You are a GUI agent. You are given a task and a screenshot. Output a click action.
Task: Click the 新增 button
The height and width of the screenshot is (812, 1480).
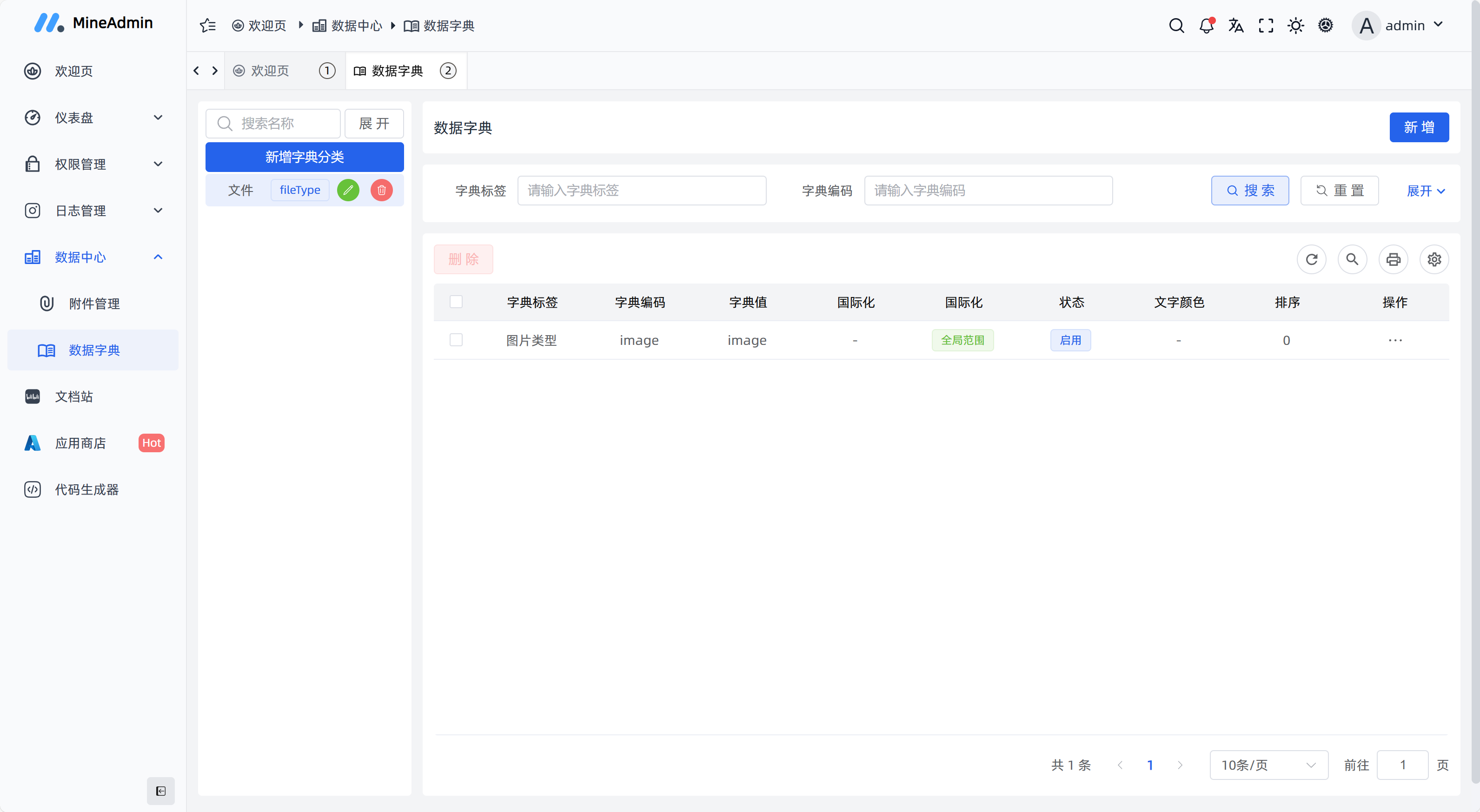(1419, 127)
